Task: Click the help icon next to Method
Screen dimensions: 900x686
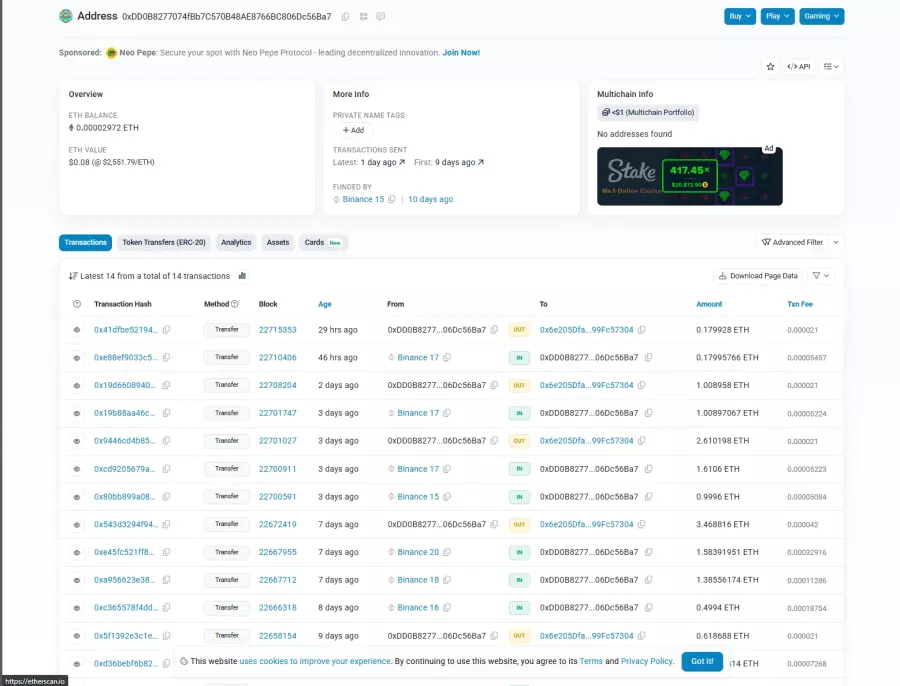Action: pyautogui.click(x=235, y=304)
